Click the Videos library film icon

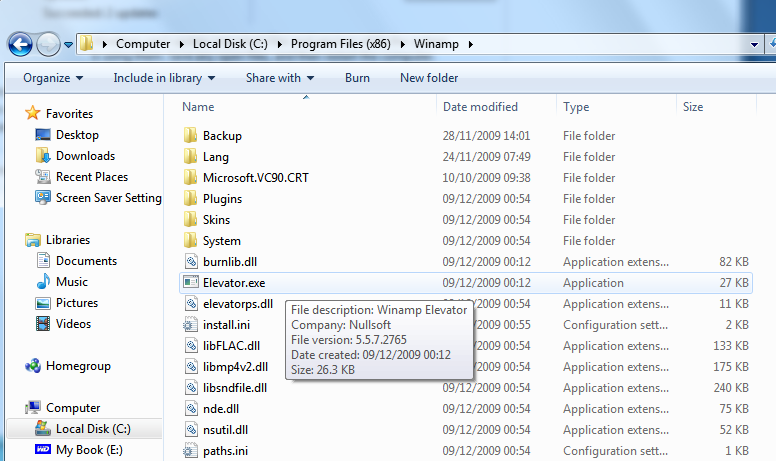click(x=43, y=323)
